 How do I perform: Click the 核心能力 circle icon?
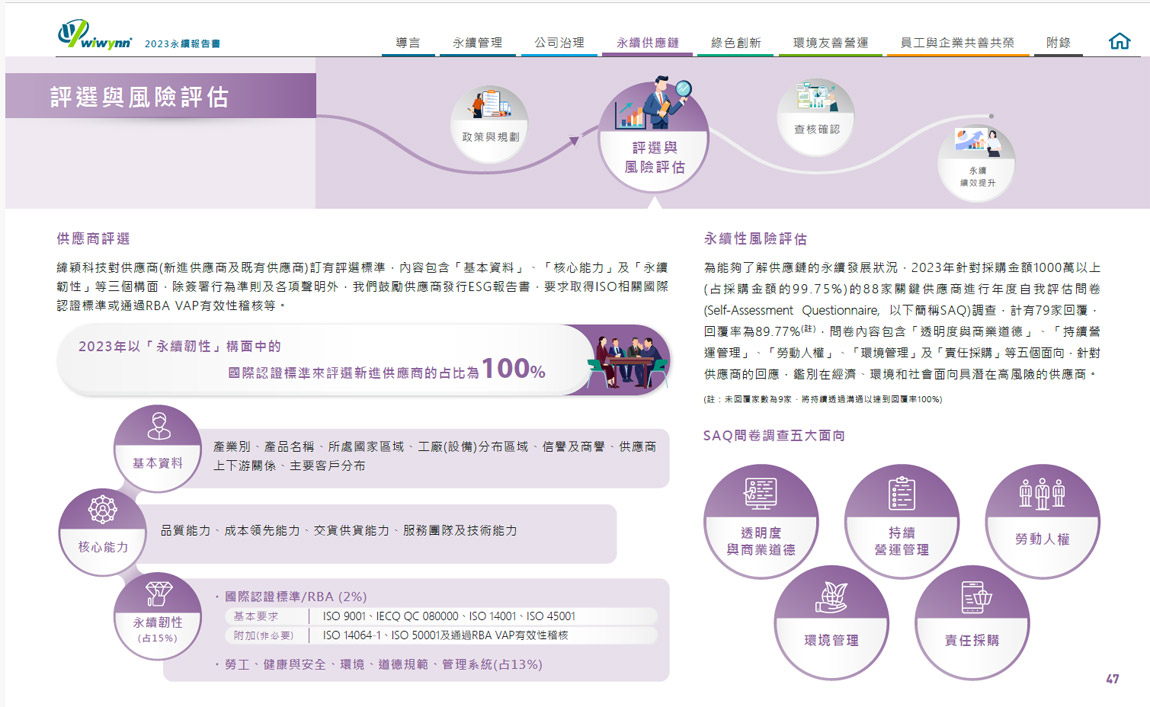tap(103, 509)
